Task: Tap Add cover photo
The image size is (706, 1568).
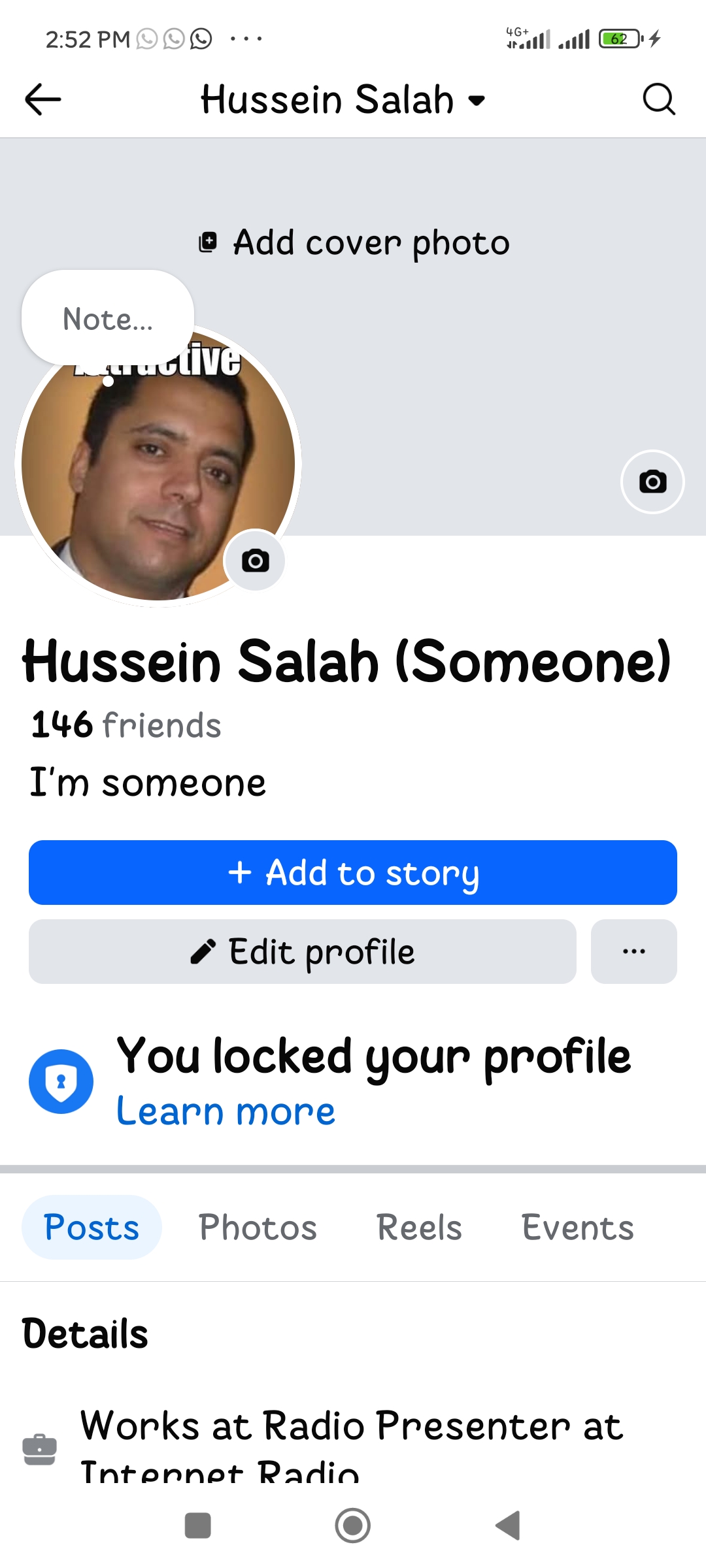Action: point(354,242)
